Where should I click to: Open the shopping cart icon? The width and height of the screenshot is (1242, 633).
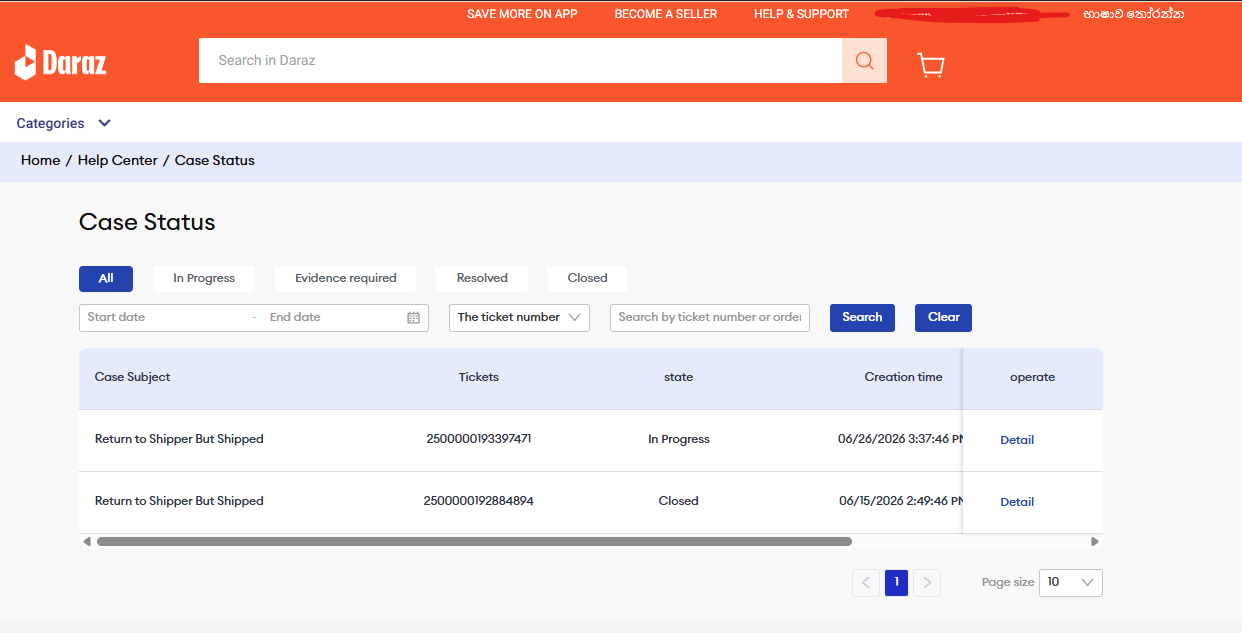pos(931,65)
